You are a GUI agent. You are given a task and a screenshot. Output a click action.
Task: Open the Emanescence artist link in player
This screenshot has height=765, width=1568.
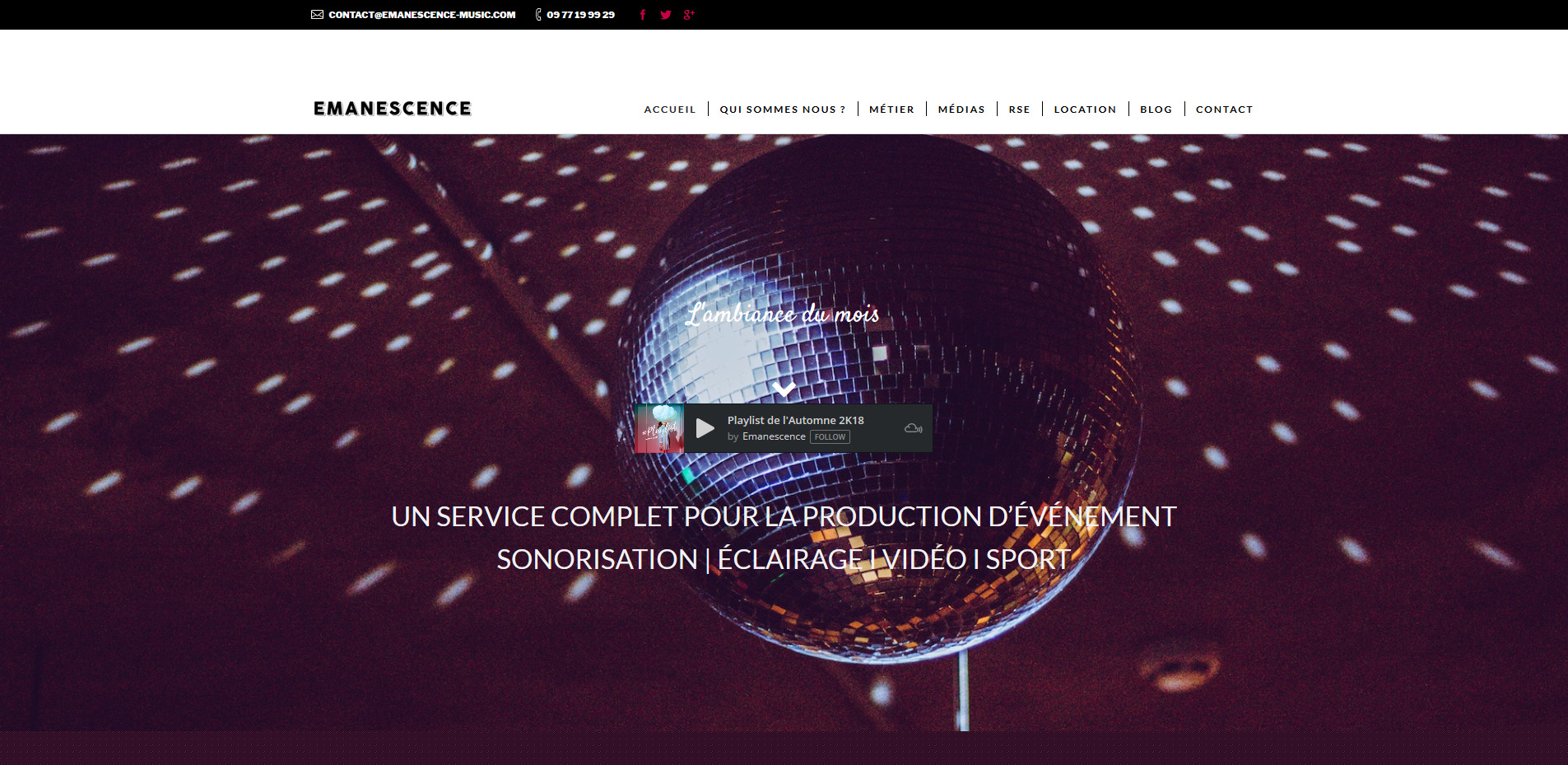(x=774, y=436)
